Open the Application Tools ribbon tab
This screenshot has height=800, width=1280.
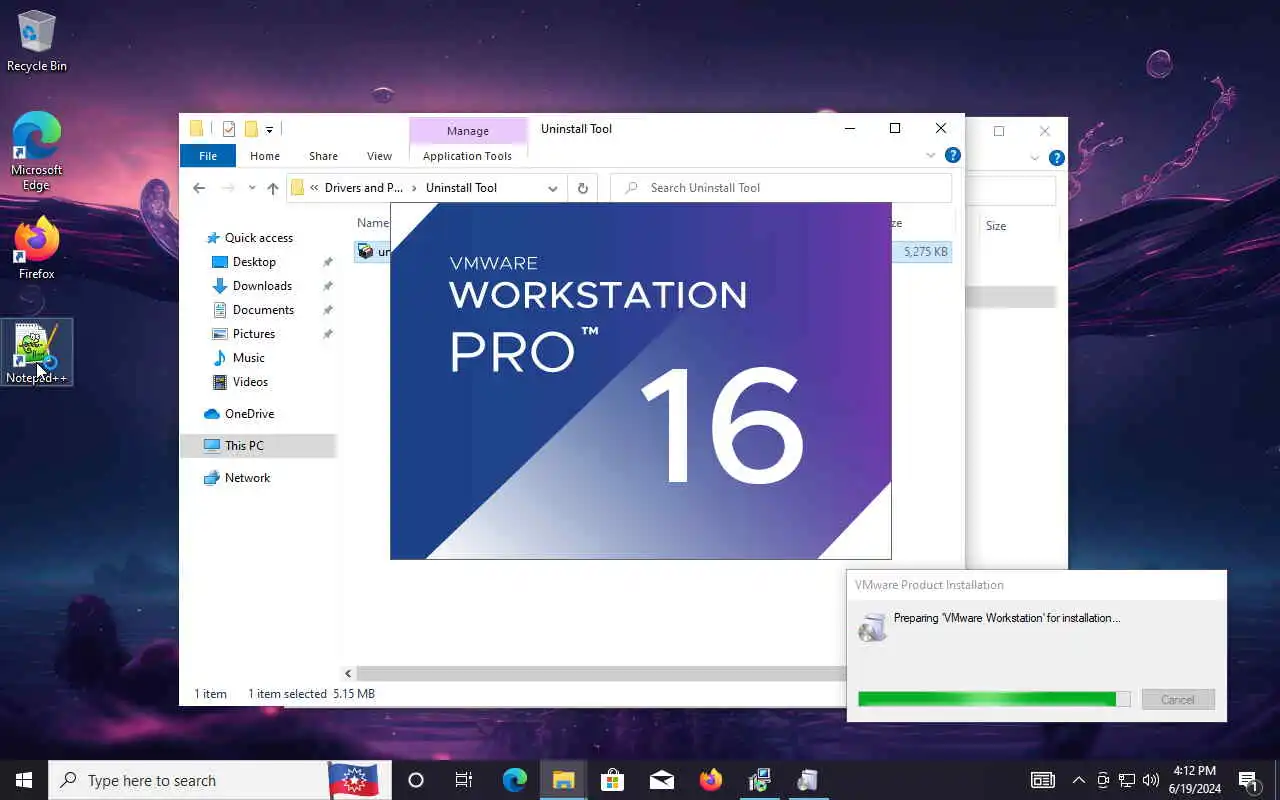(x=467, y=156)
